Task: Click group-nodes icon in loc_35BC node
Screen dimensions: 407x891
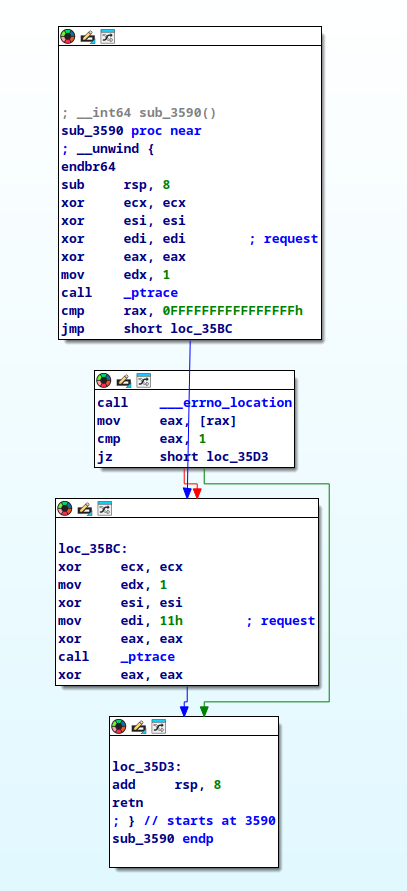Action: click(x=105, y=509)
